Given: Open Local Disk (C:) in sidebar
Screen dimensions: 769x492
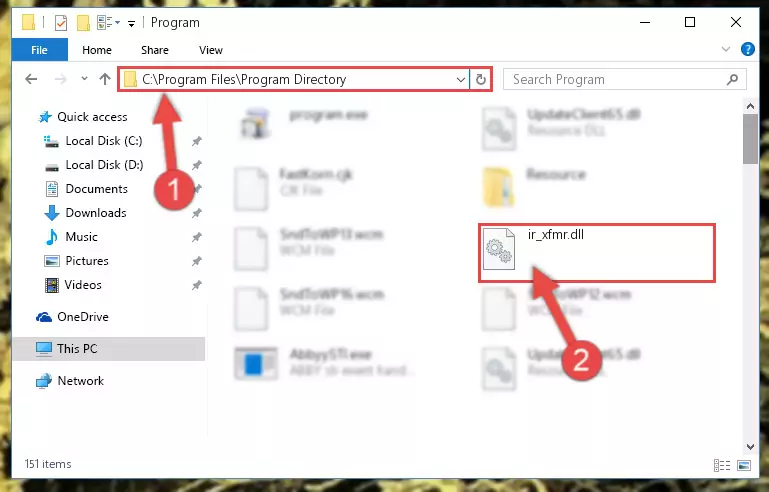Looking at the screenshot, I should click(104, 141).
